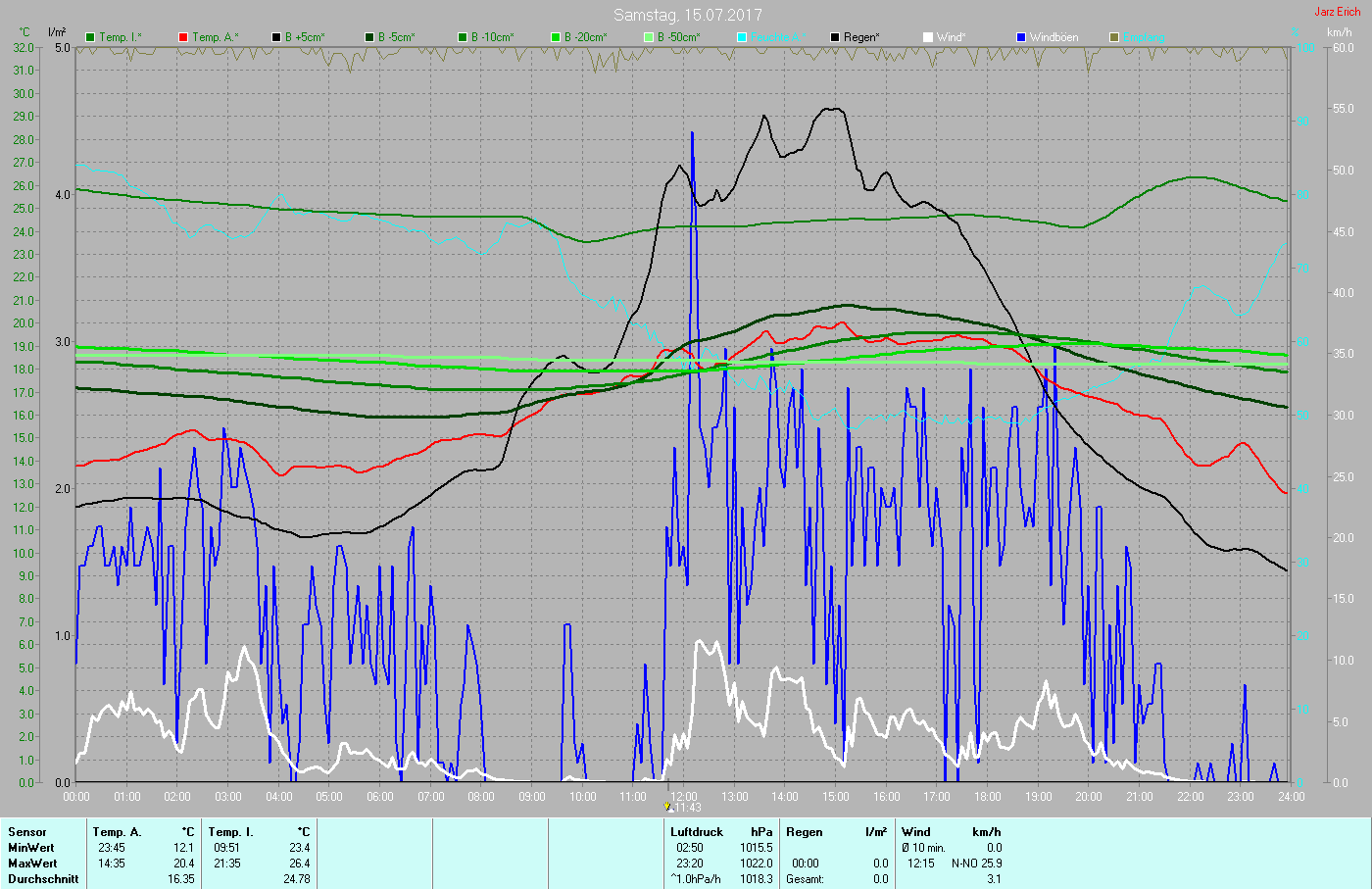Click the Wind header in the stats panel
Image resolution: width=1372 pixels, height=889 pixels.
(x=916, y=832)
